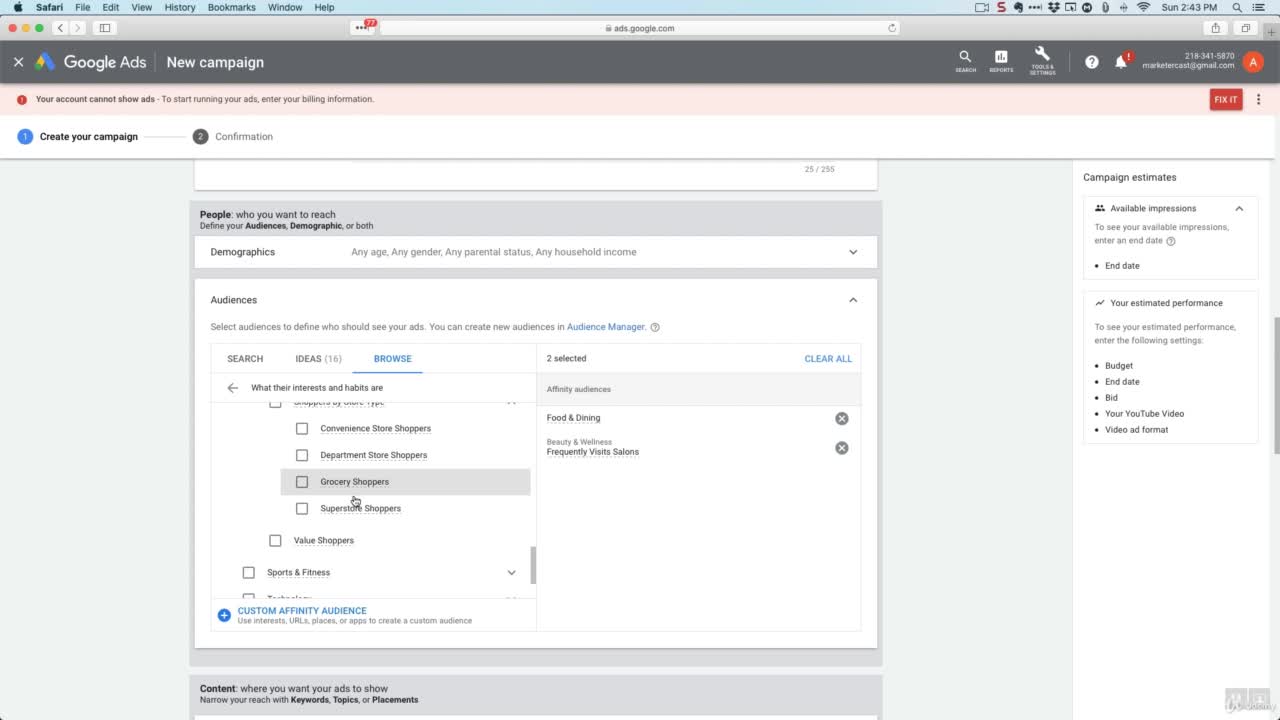Click Create your campaign step
Screen dimensions: 1280x720
point(78,137)
